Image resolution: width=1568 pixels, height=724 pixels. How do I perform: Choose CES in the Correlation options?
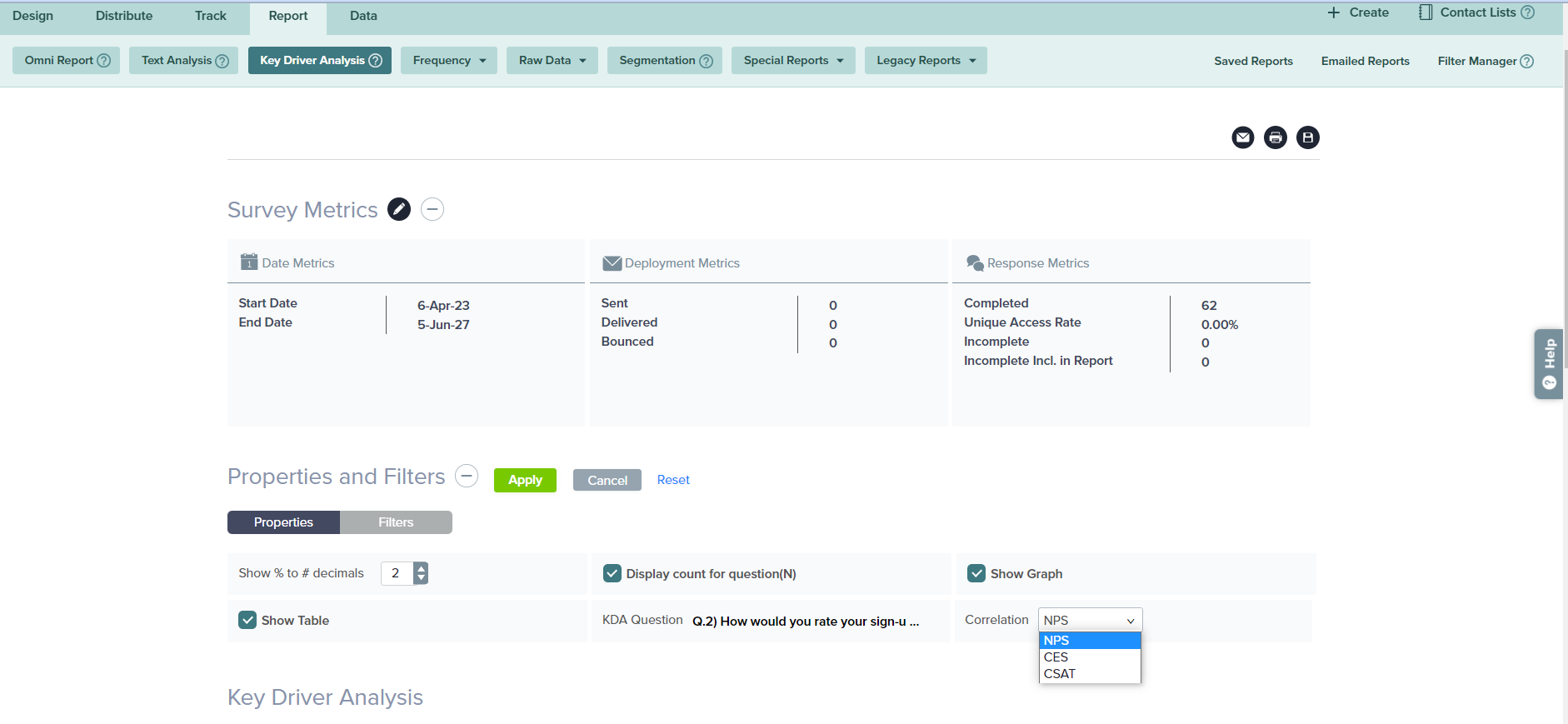(x=1056, y=657)
